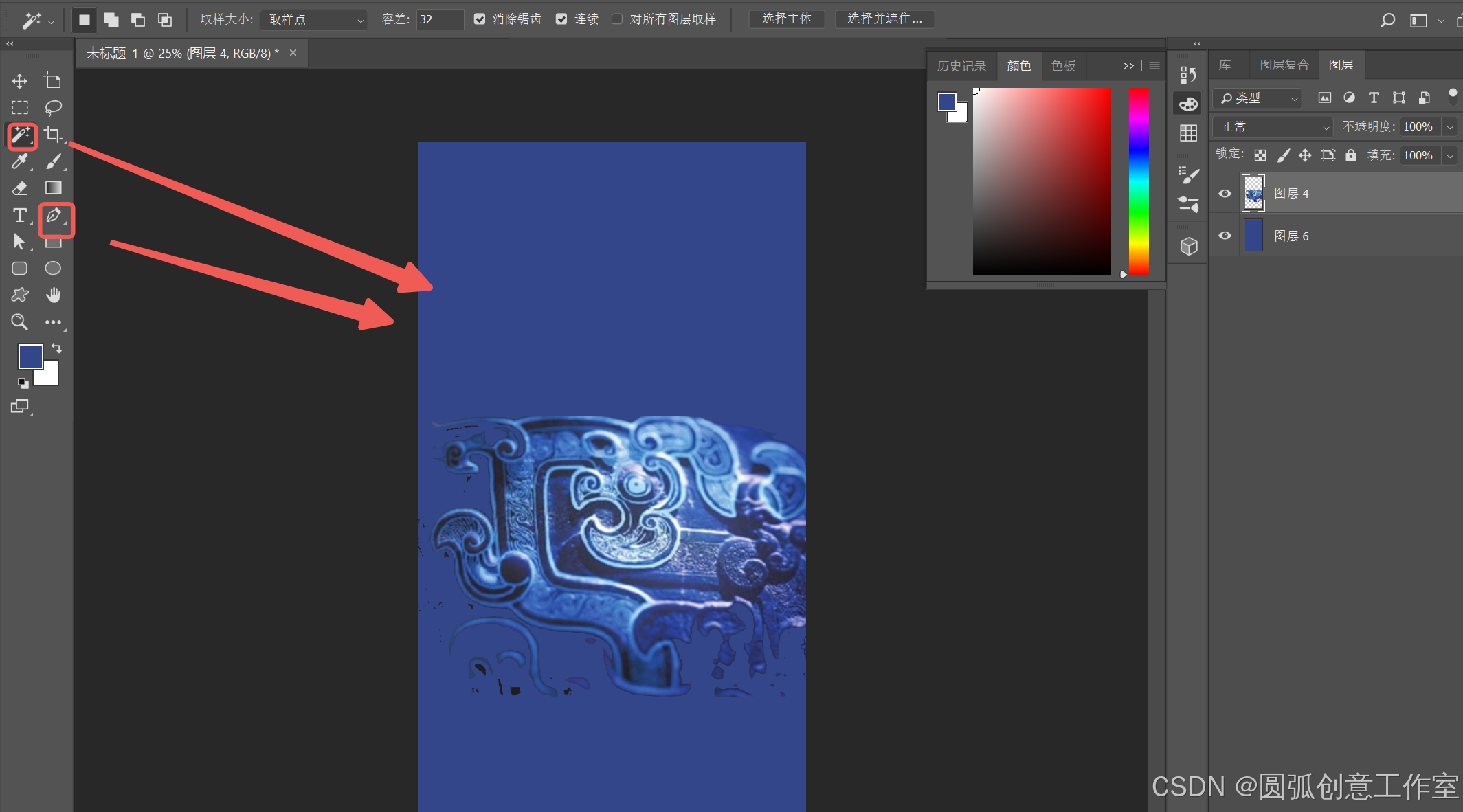
Task: Open the 取样大小 sample size dropdown
Action: (313, 20)
